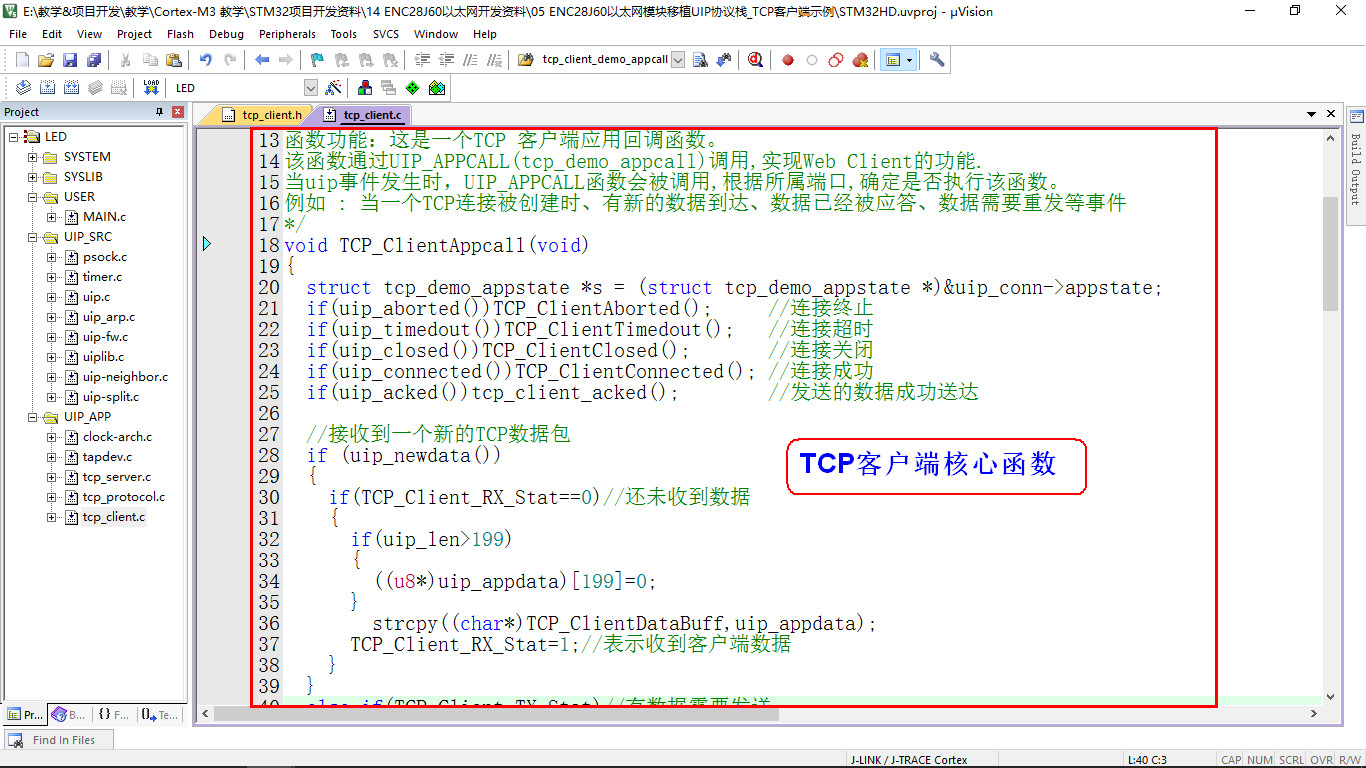
Task: Open the Flash menu
Action: tap(180, 34)
